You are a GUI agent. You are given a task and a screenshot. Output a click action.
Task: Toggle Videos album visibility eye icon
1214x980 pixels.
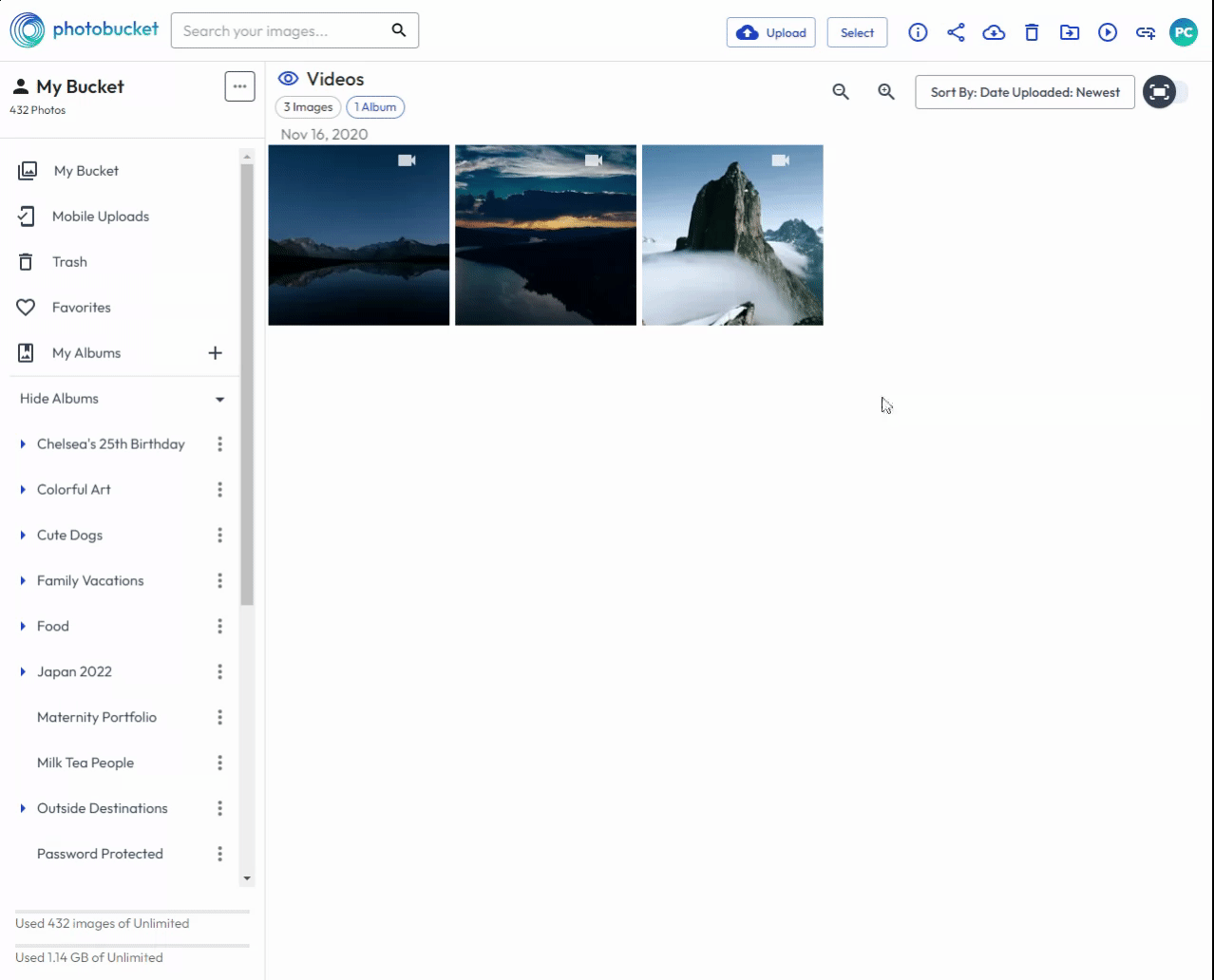tap(288, 79)
